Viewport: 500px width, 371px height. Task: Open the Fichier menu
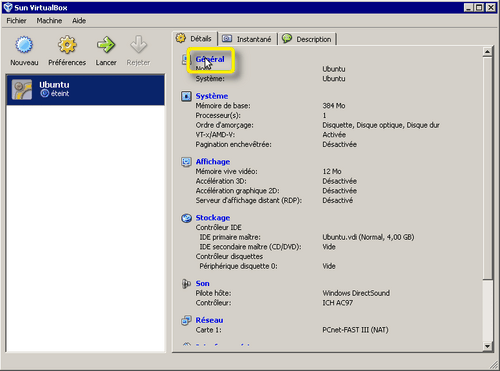click(x=16, y=21)
